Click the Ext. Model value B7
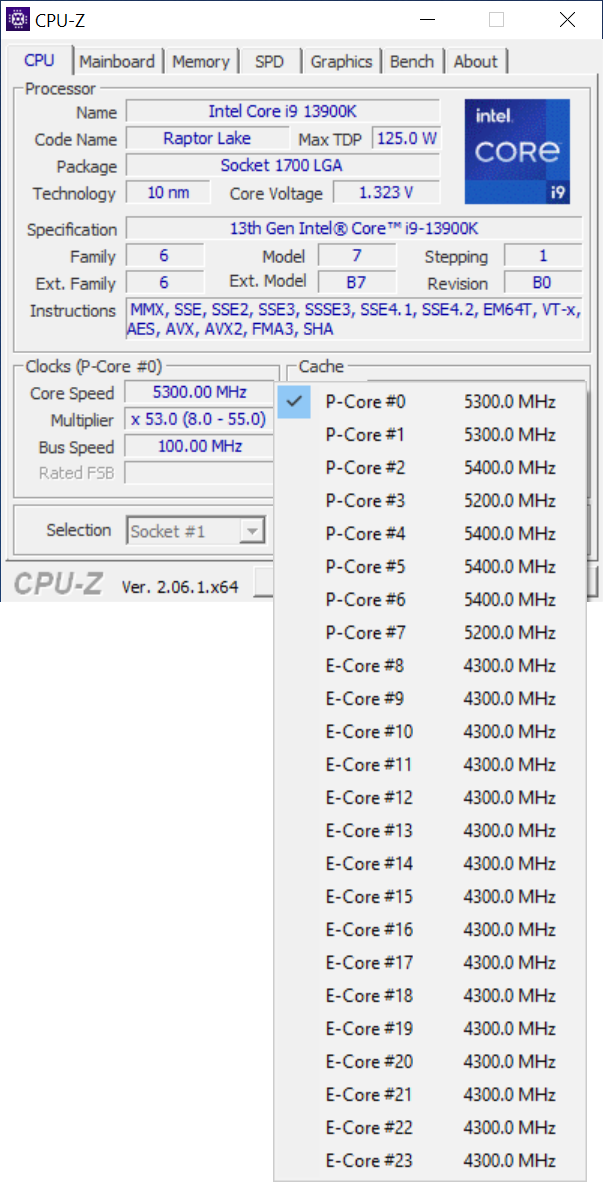The width and height of the screenshot is (603, 1182). pyautogui.click(x=357, y=283)
